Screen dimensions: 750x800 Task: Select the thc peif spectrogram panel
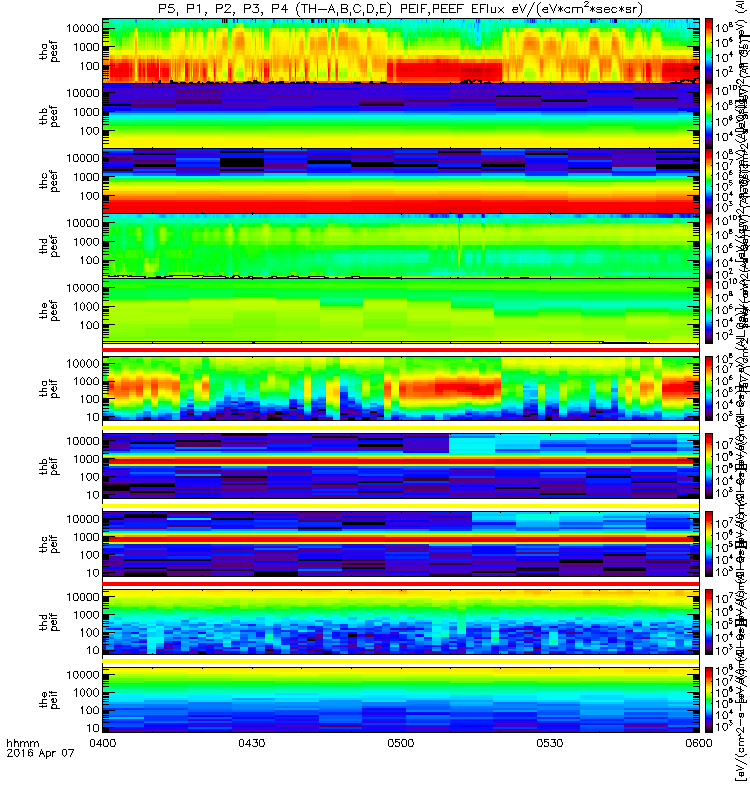401,544
